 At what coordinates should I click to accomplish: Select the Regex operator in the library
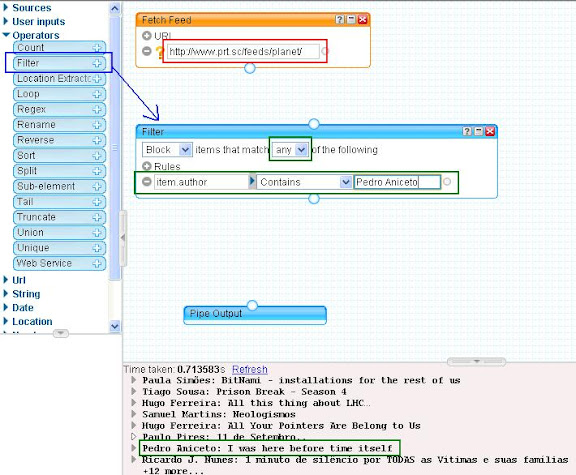(60, 109)
